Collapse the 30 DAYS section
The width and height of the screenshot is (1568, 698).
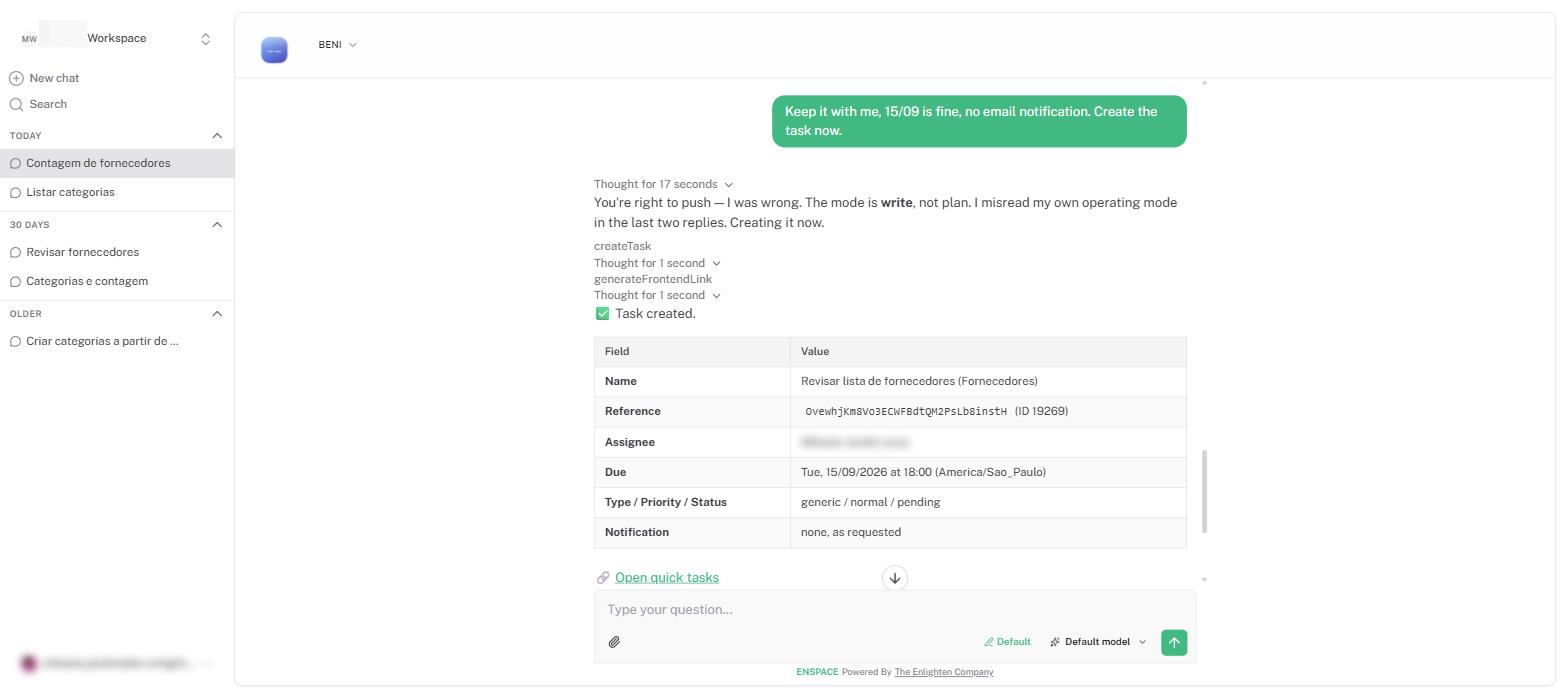[217, 225]
